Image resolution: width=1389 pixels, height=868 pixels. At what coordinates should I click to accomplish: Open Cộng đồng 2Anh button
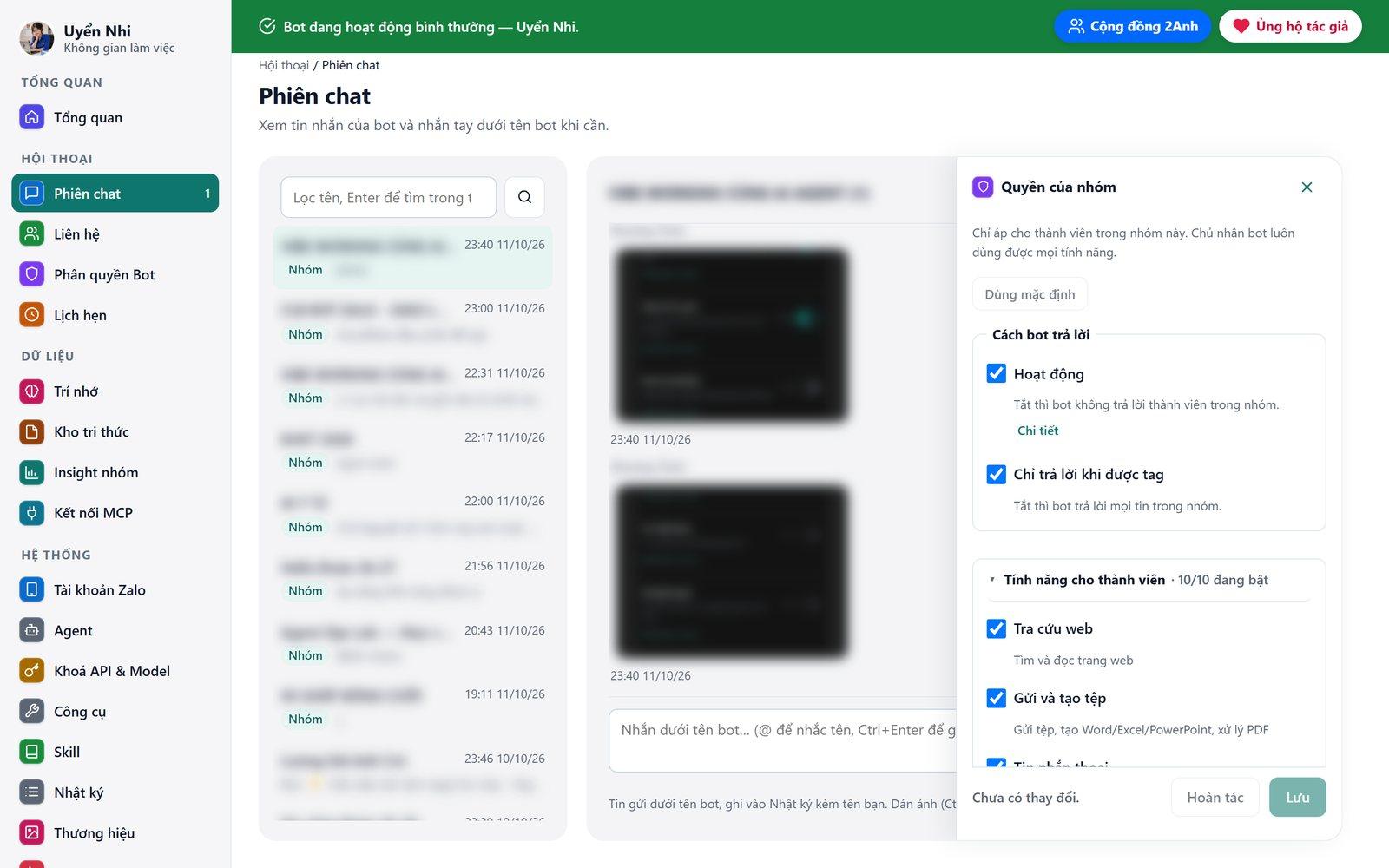1133,26
